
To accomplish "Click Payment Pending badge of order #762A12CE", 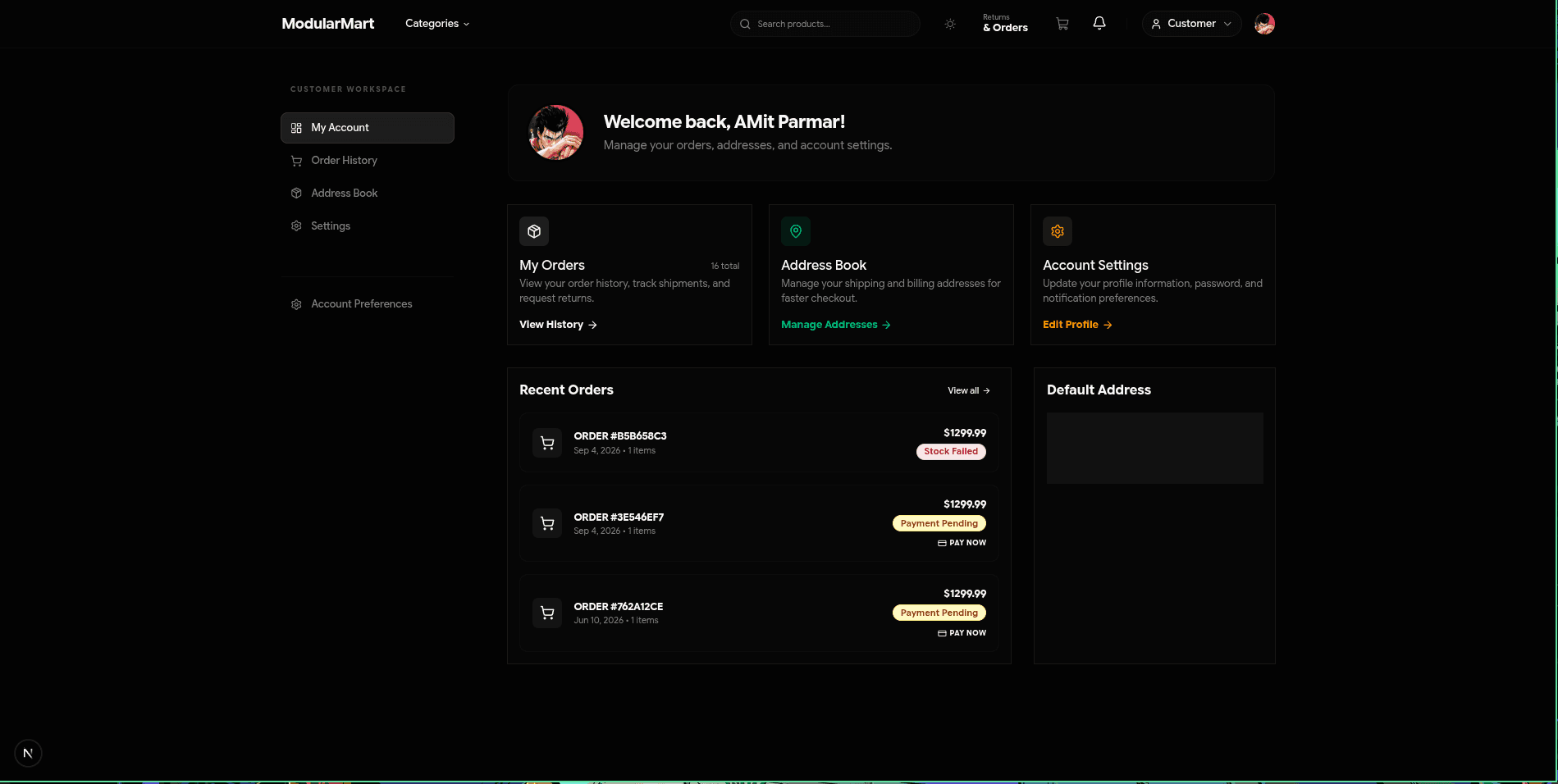I will coord(939,613).
